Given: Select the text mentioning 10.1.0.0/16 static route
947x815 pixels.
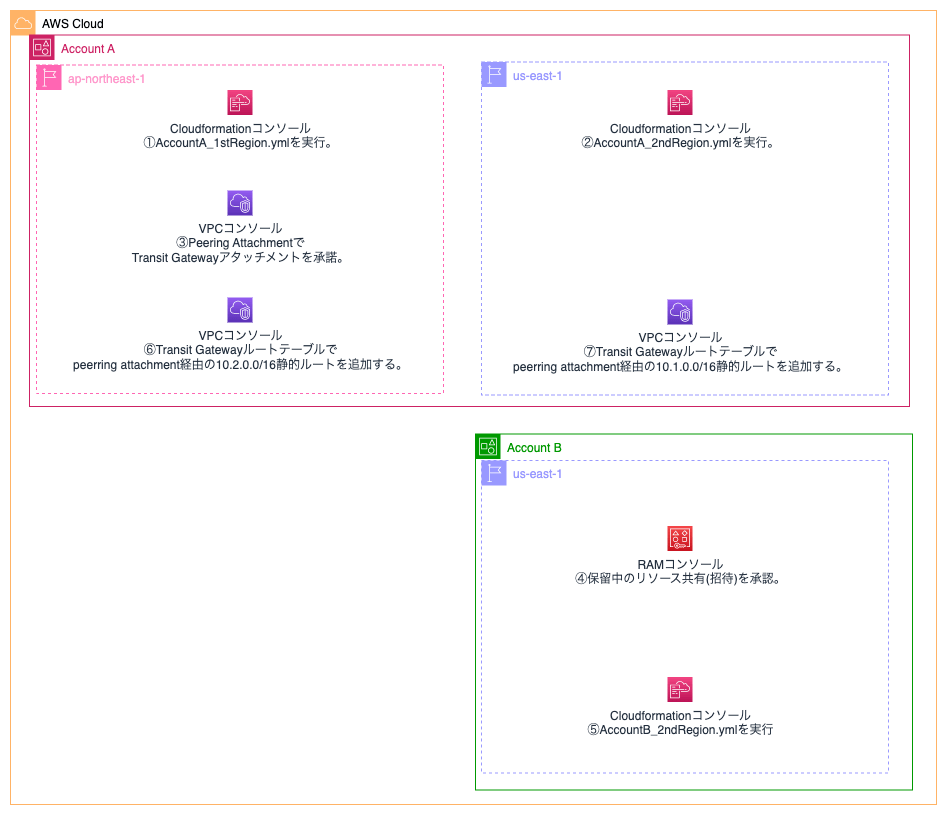Looking at the screenshot, I should coord(679,367).
